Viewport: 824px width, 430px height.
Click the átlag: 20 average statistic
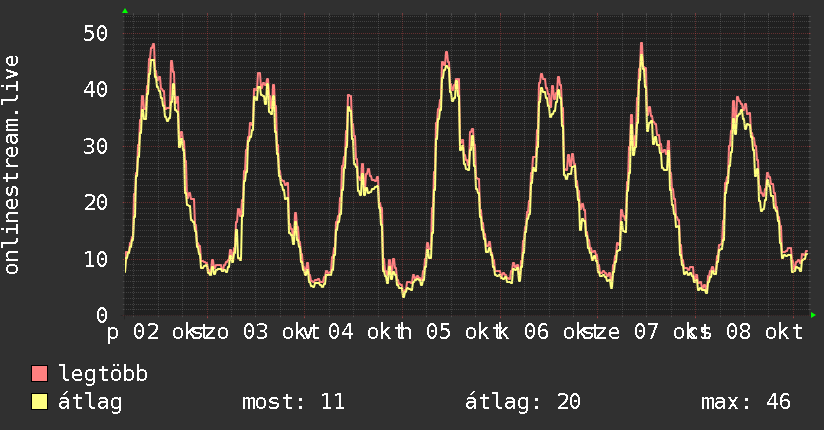click(x=523, y=402)
